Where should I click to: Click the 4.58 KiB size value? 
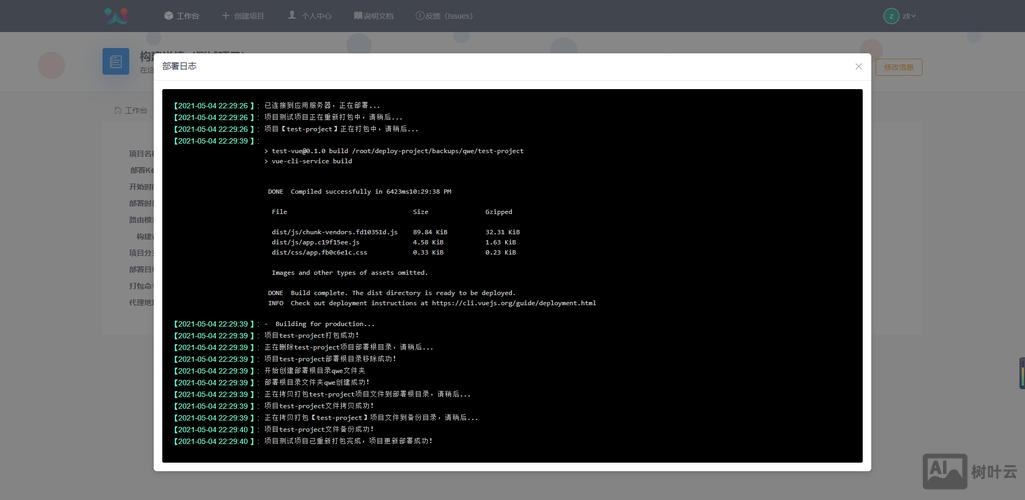pyautogui.click(x=428, y=242)
